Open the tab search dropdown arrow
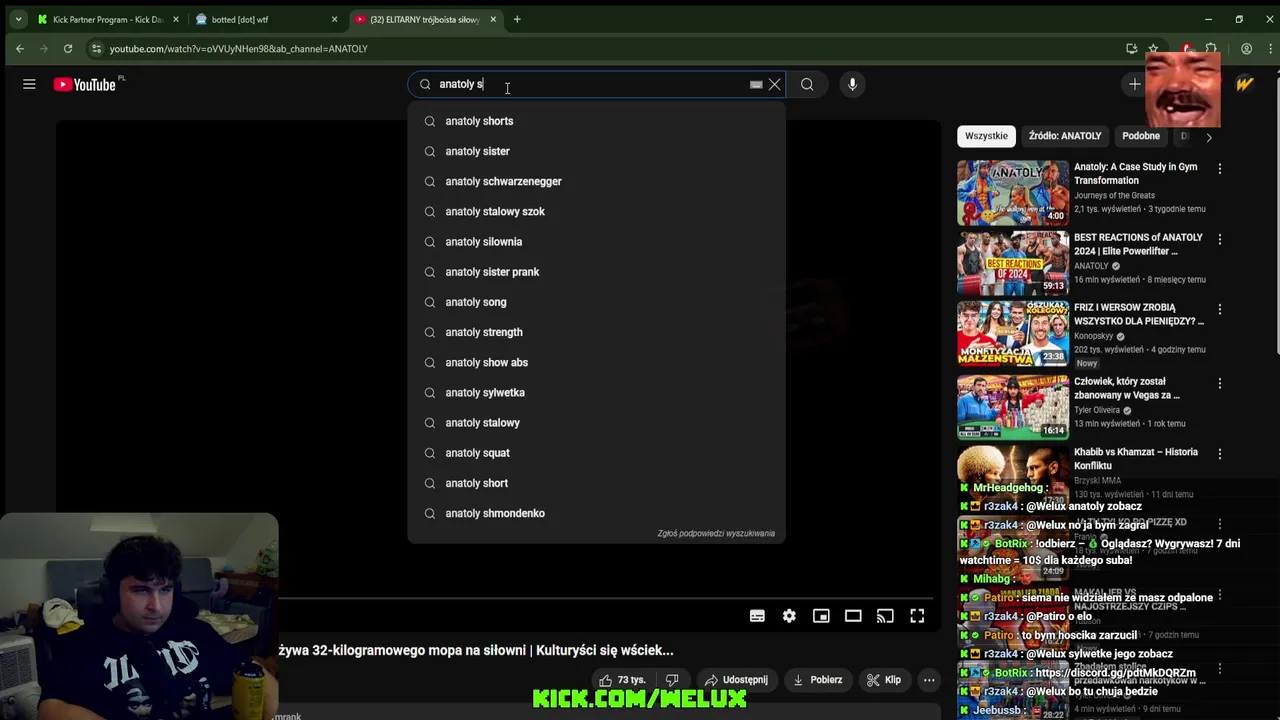The image size is (1280, 720). [x=18, y=19]
